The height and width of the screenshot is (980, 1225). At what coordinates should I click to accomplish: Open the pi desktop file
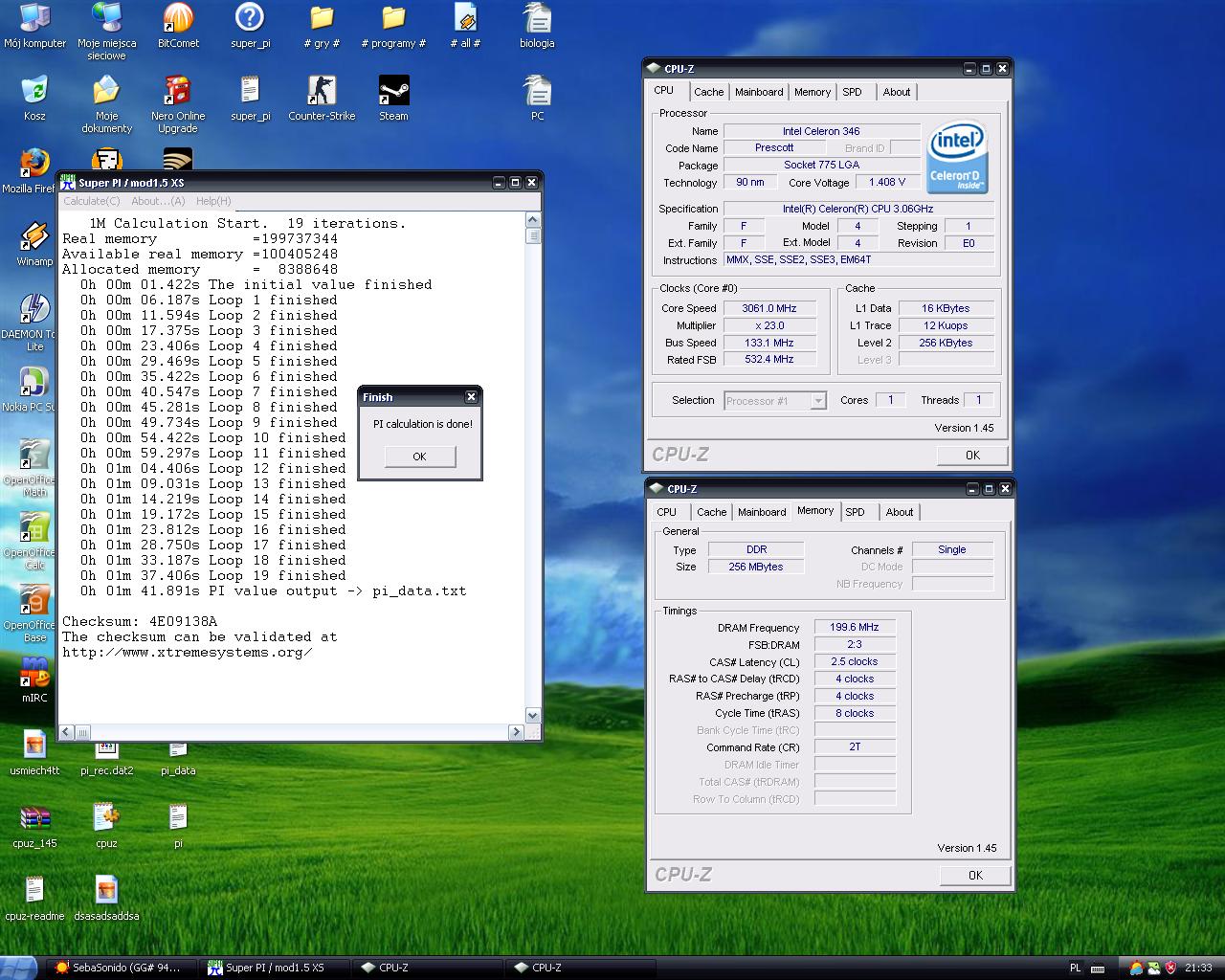tap(178, 826)
